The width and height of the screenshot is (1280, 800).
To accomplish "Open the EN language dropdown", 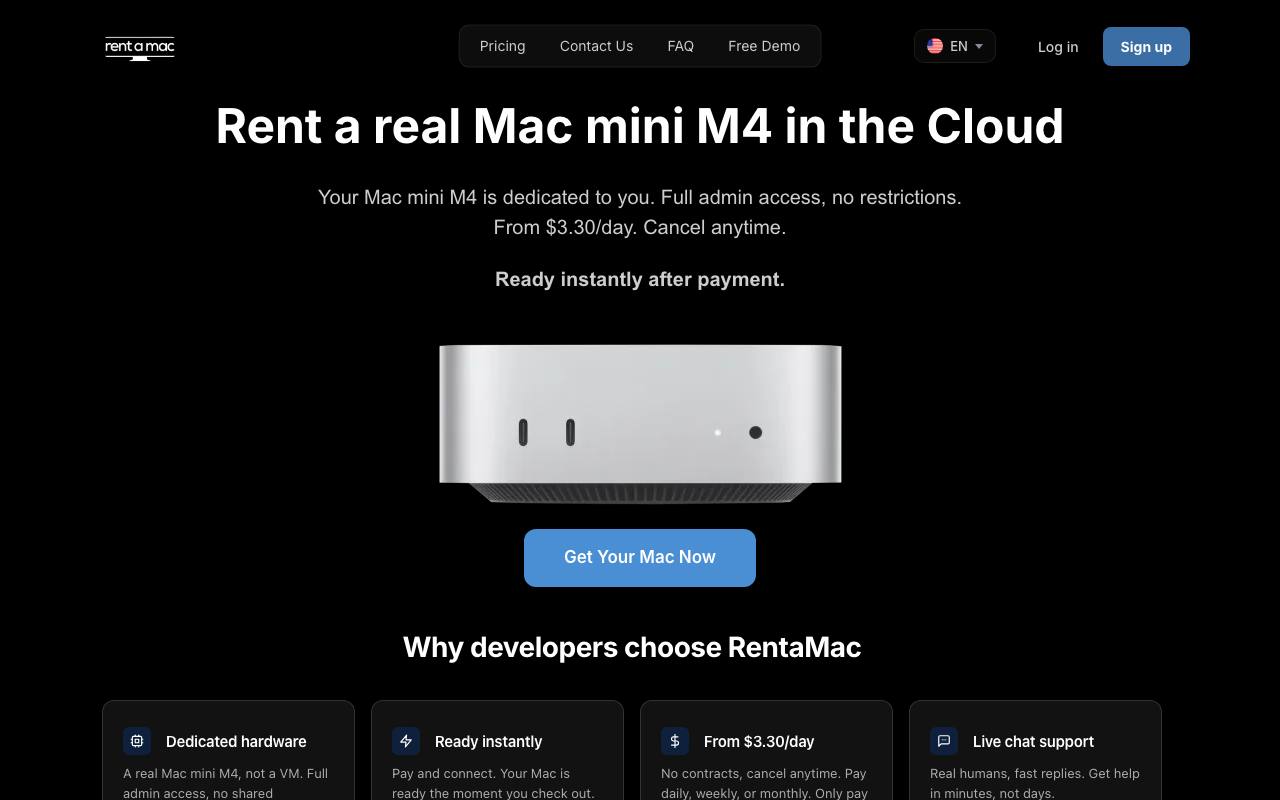I will (x=955, y=46).
